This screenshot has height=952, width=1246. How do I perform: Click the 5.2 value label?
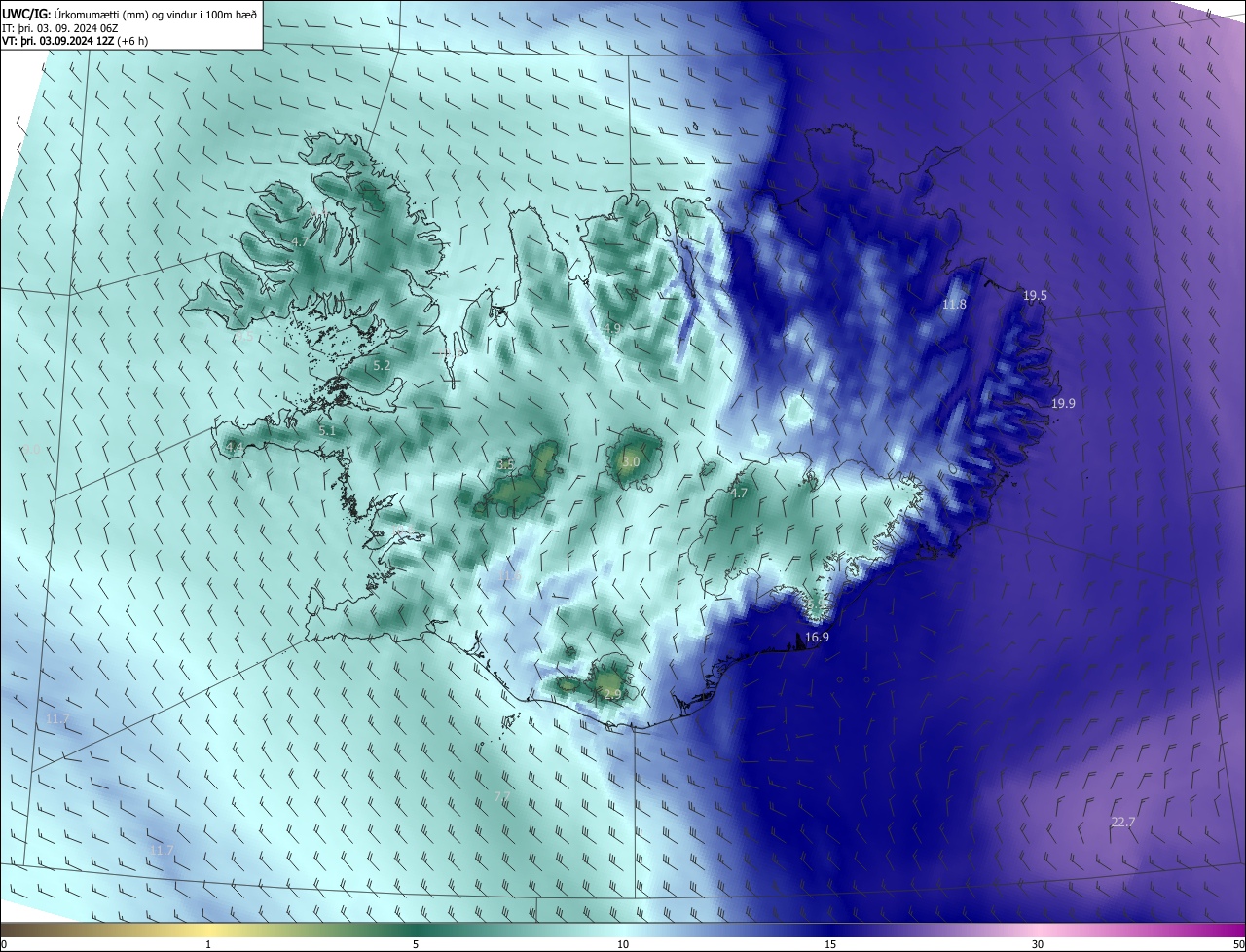[x=382, y=365]
